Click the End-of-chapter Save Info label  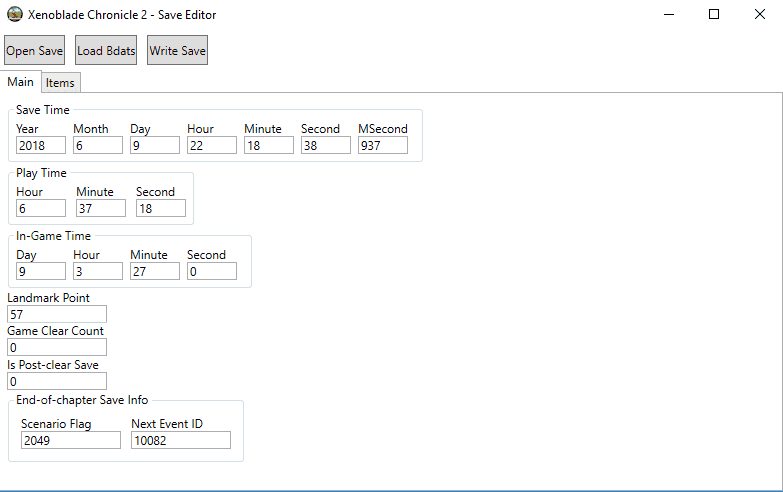click(82, 400)
